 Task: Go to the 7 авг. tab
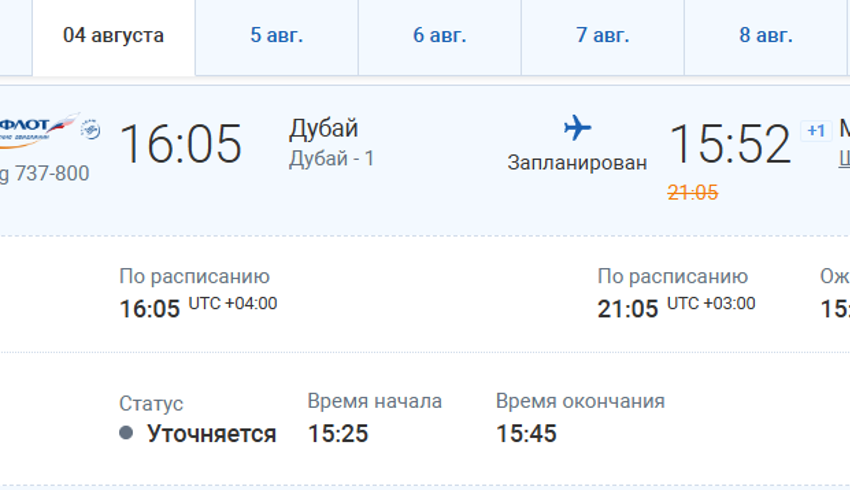click(602, 36)
